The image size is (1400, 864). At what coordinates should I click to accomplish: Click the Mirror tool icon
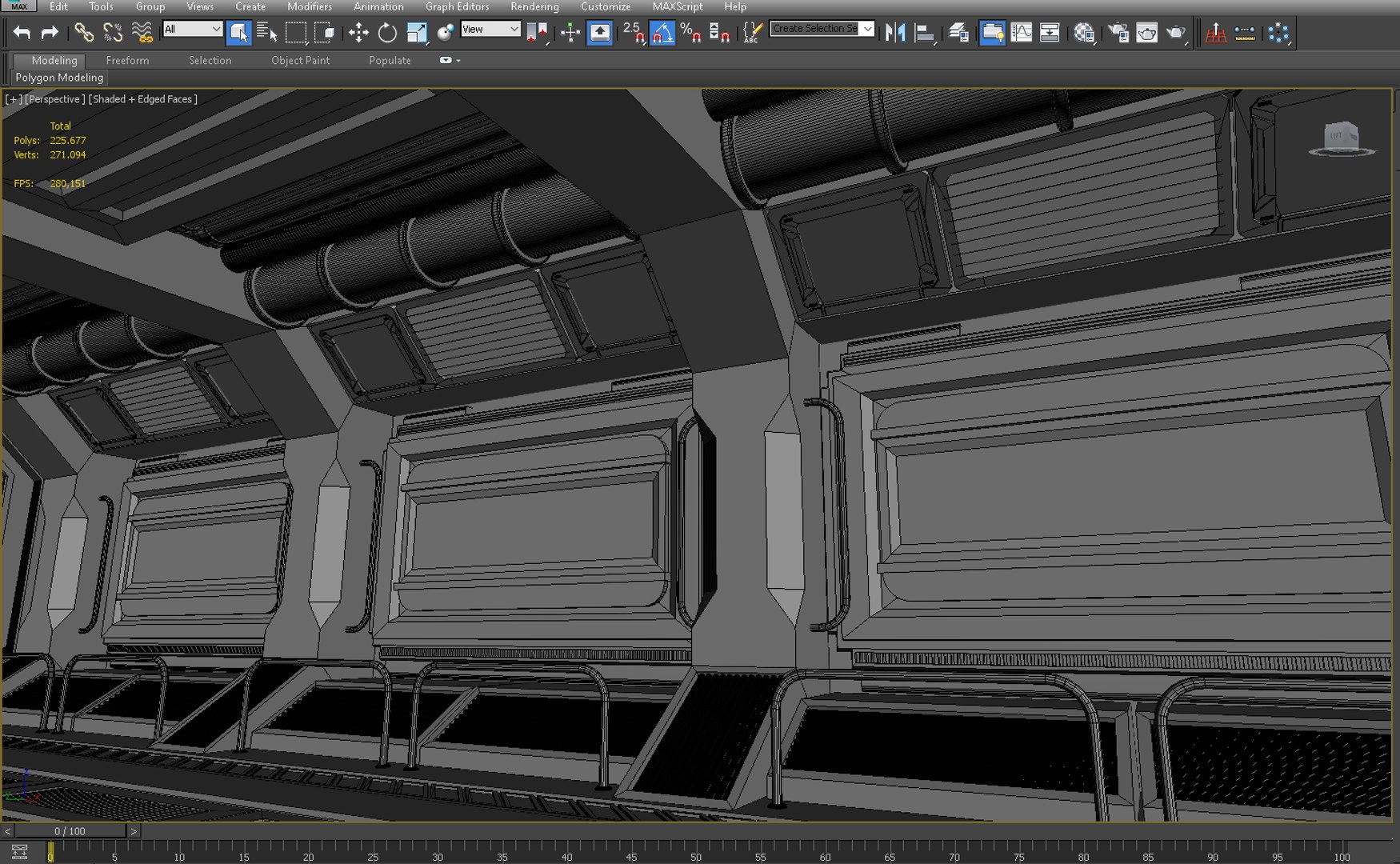click(x=895, y=33)
